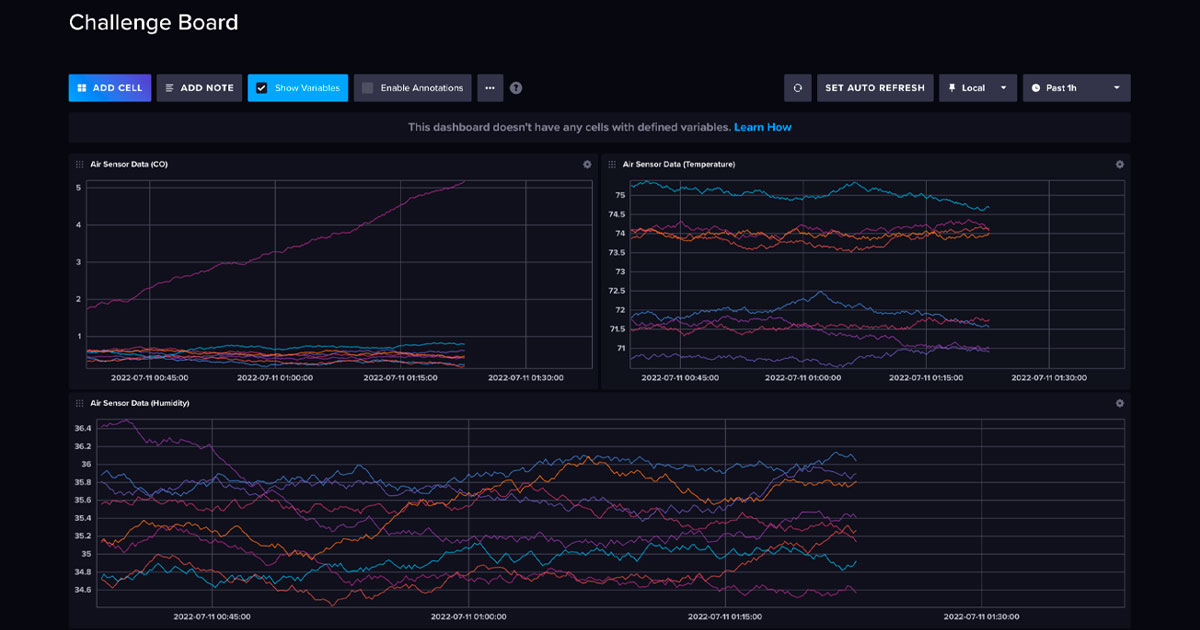Open settings gear on Humidity cell

(1120, 403)
